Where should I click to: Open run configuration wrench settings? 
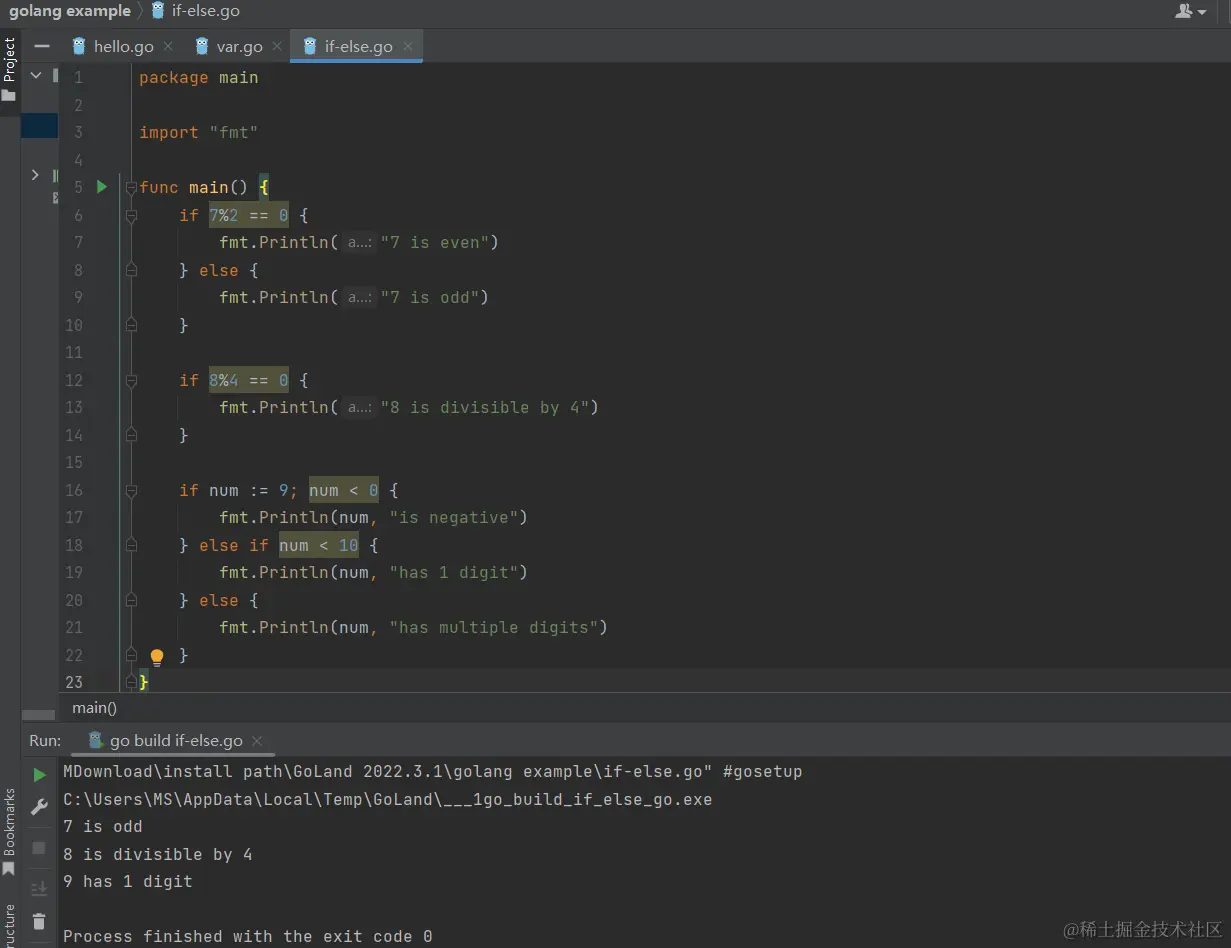(39, 807)
